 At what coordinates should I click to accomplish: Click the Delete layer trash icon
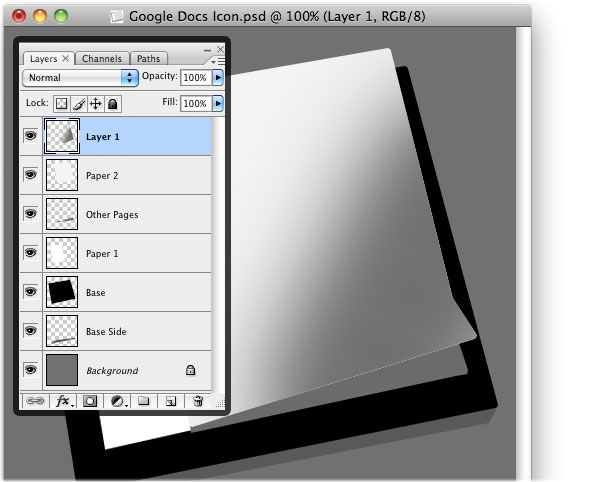(198, 401)
